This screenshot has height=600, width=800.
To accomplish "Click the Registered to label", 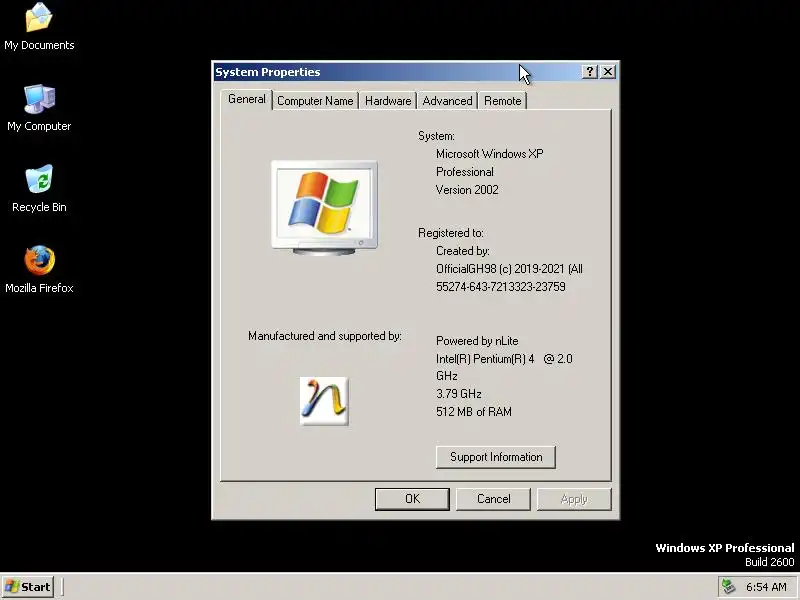I will tap(451, 233).
